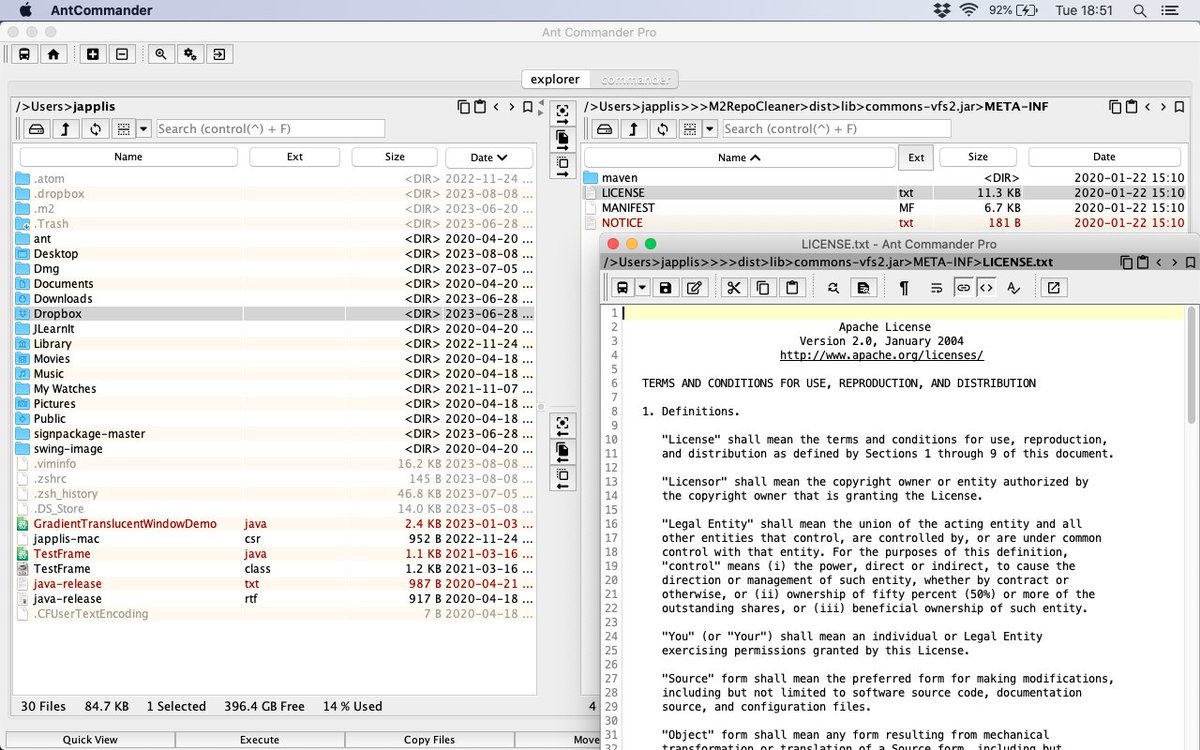Save file in LICENSE.txt editor
The image size is (1200, 750).
666,288
